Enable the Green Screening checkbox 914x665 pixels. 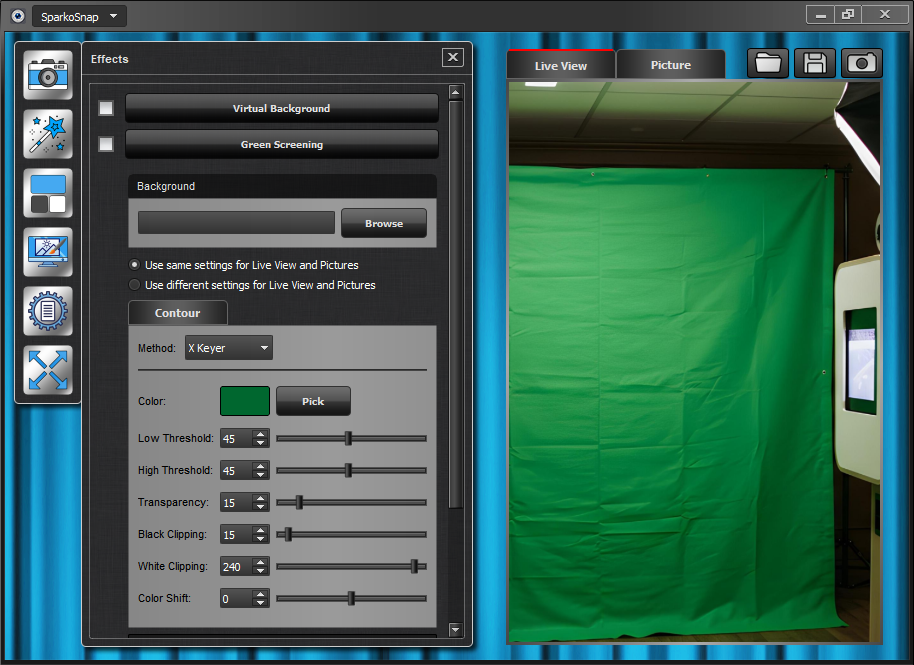tap(106, 144)
